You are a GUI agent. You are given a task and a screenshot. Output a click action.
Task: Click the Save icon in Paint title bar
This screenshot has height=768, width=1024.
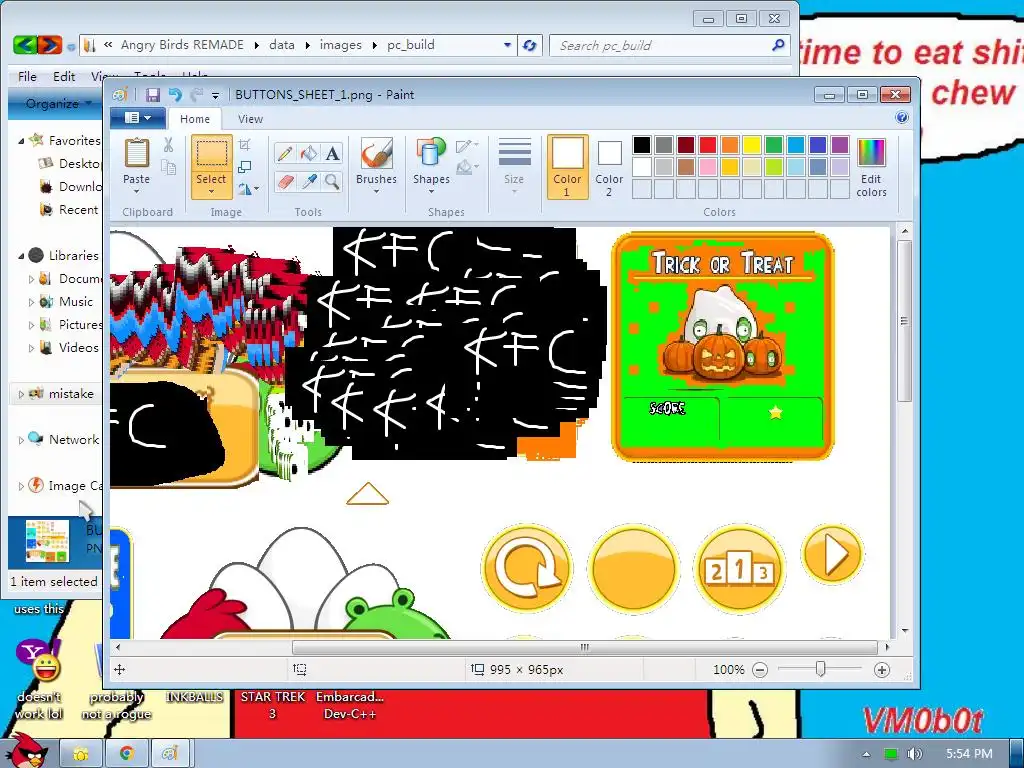click(153, 95)
